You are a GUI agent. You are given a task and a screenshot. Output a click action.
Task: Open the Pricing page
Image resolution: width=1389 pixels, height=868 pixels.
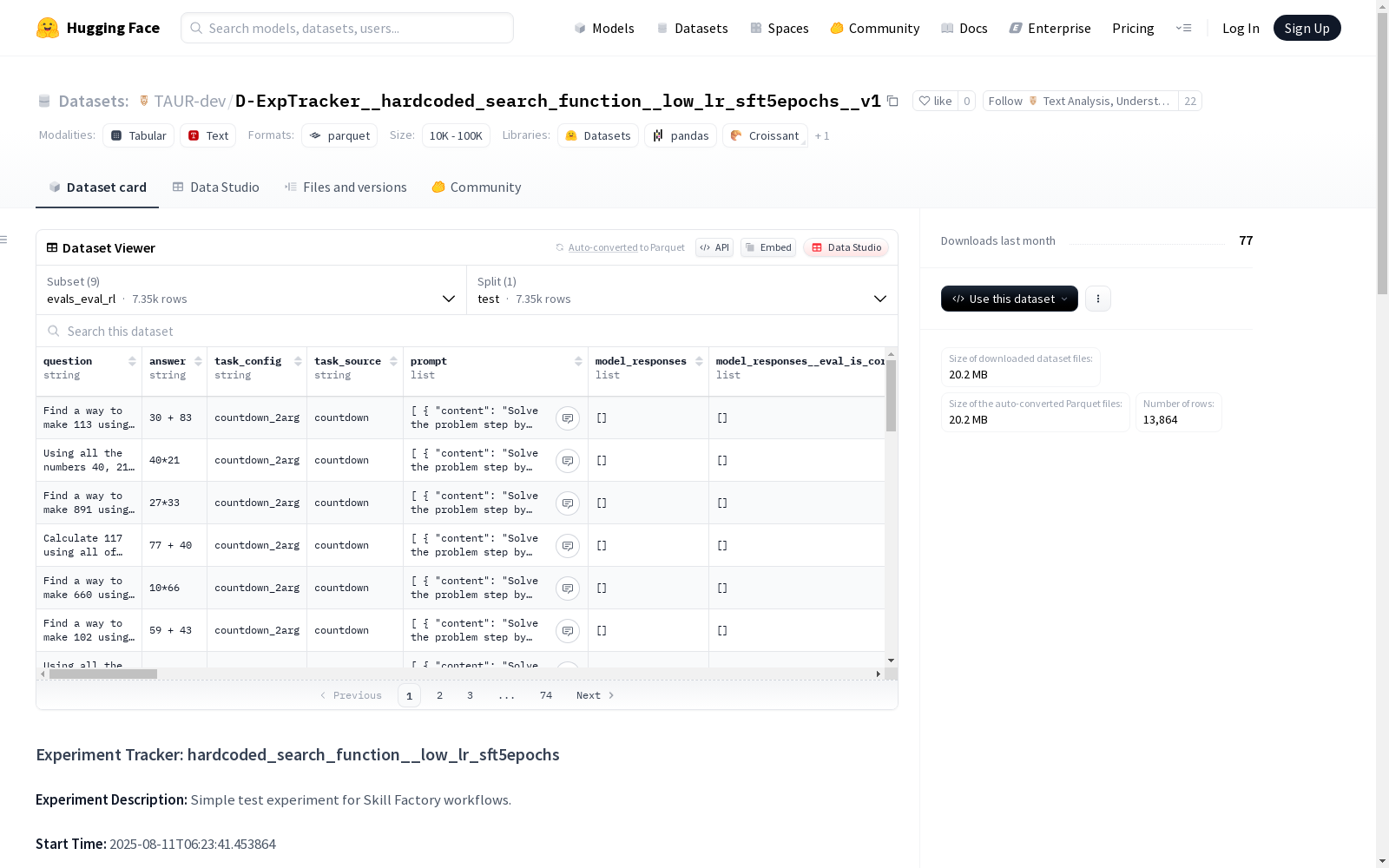pyautogui.click(x=1133, y=28)
